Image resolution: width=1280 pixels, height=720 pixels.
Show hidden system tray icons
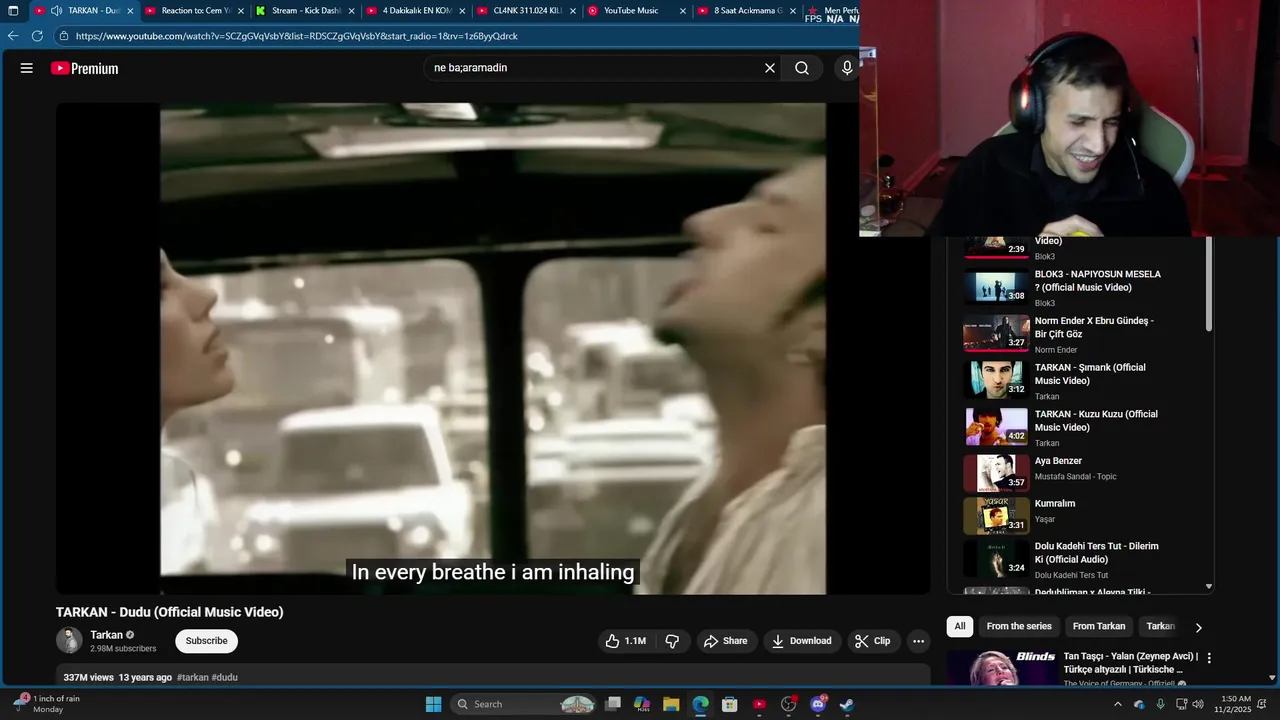point(1118,704)
